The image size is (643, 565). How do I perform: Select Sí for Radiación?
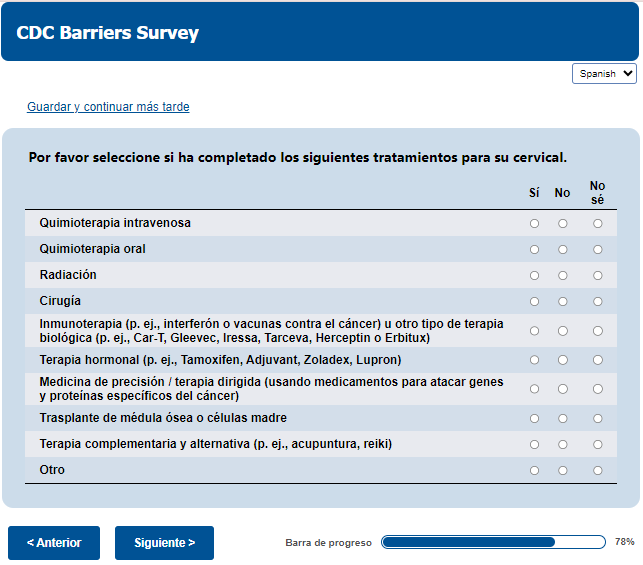click(x=534, y=275)
